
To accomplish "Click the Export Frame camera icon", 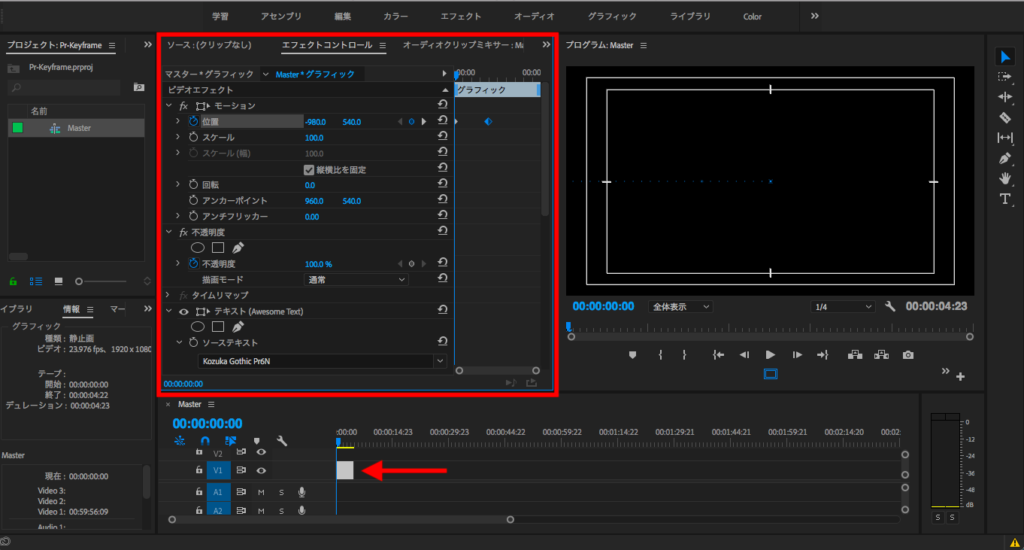I will tap(908, 355).
